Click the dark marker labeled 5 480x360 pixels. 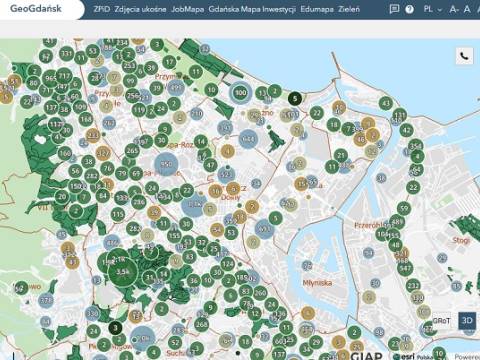point(295,98)
